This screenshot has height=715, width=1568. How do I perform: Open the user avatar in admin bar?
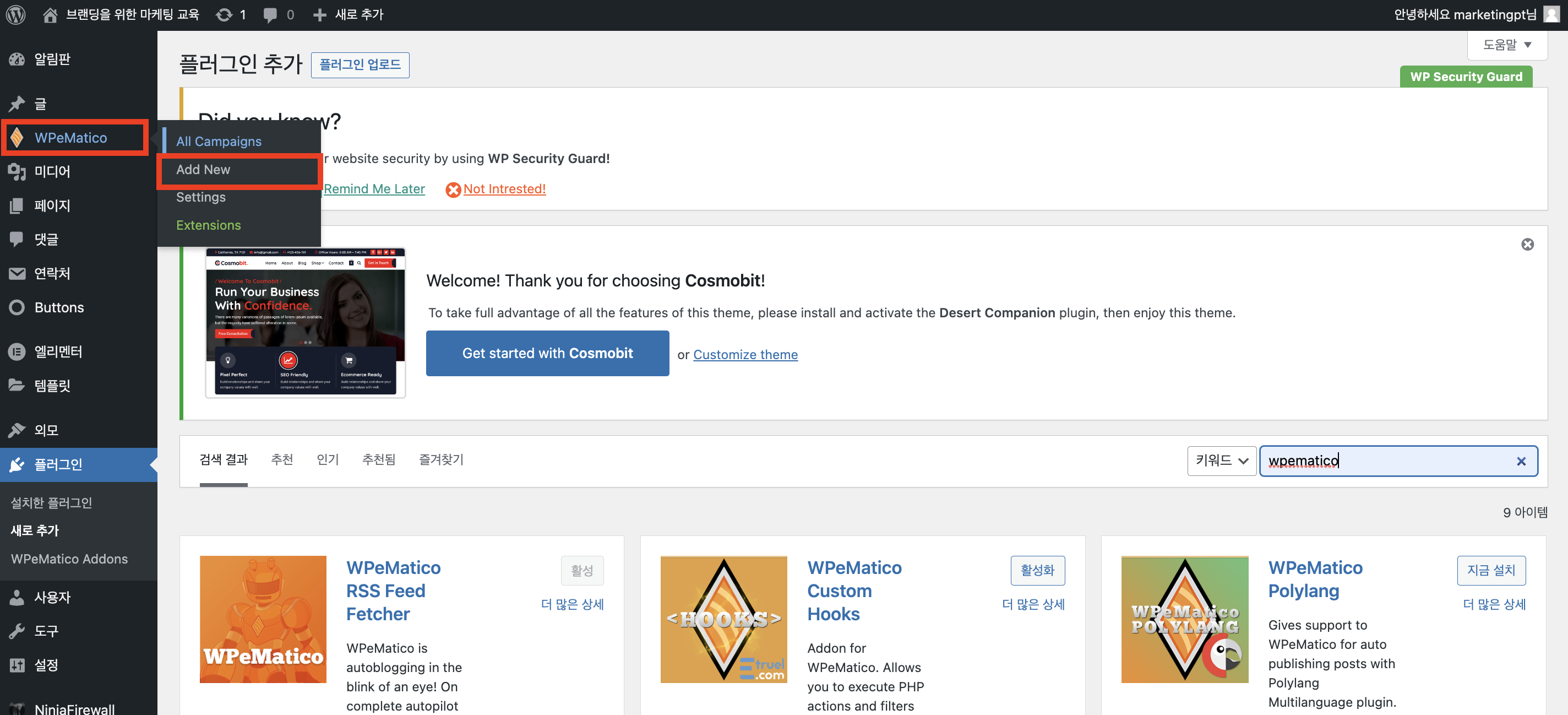coord(1552,14)
